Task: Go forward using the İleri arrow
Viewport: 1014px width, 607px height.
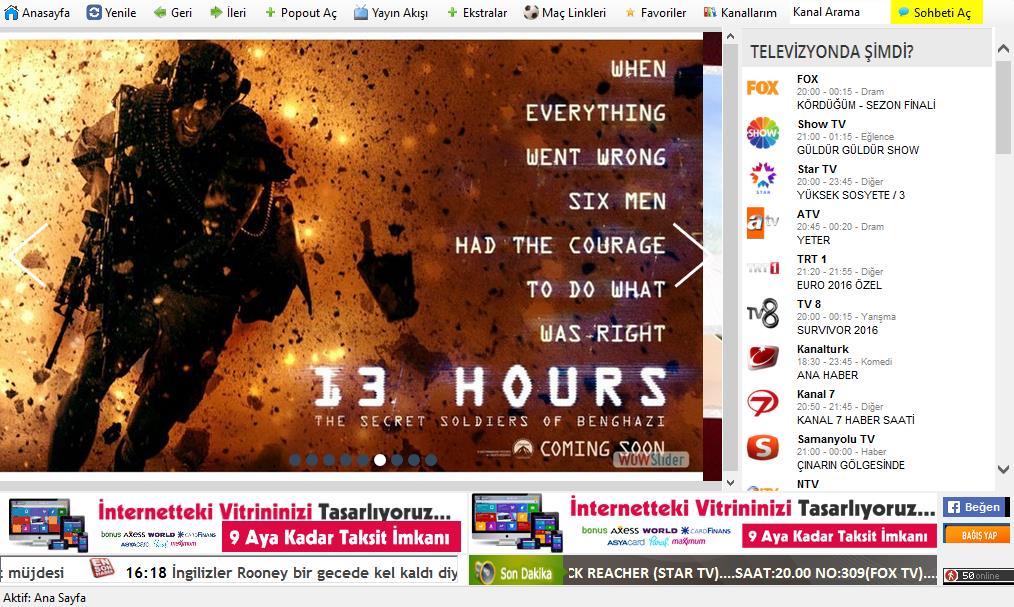Action: pyautogui.click(x=216, y=13)
